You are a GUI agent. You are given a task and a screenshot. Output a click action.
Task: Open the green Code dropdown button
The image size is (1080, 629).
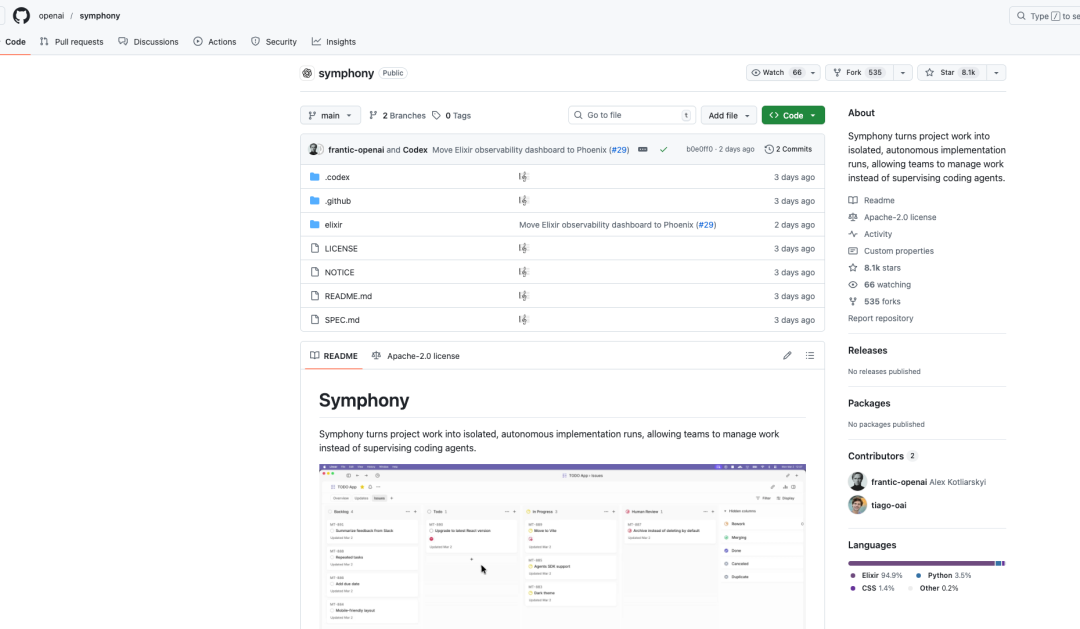coord(793,116)
